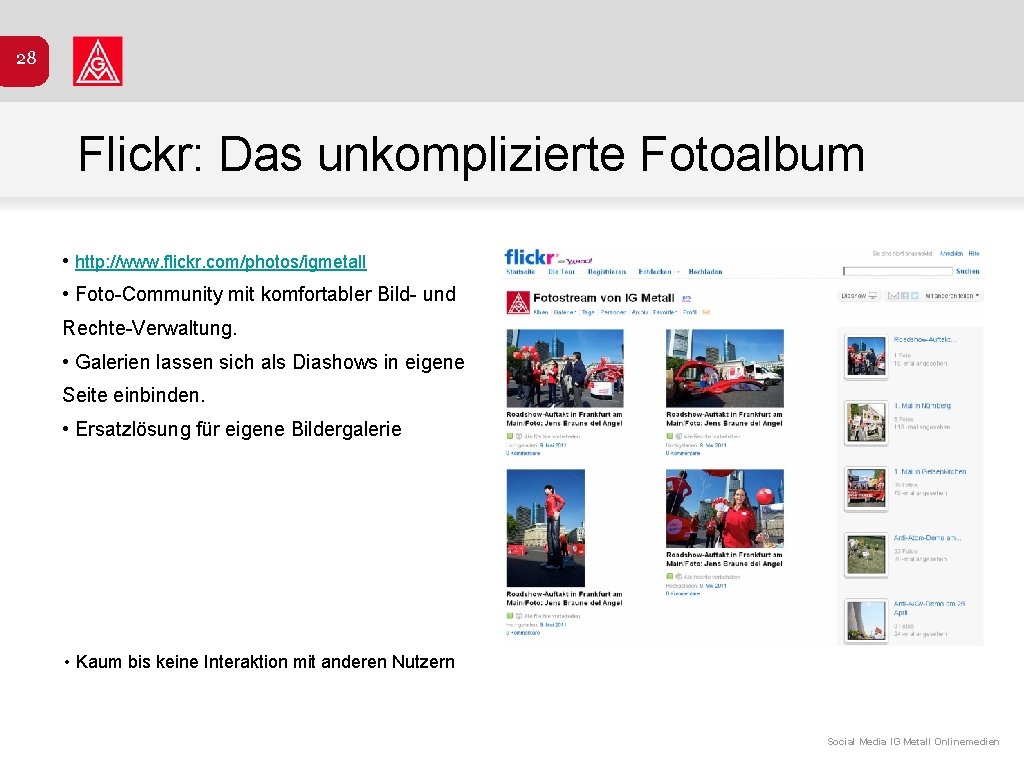This screenshot has width=1024, height=768.
Task: Open the 1. Mai in Gelsenkirchen album link
Action: [930, 472]
